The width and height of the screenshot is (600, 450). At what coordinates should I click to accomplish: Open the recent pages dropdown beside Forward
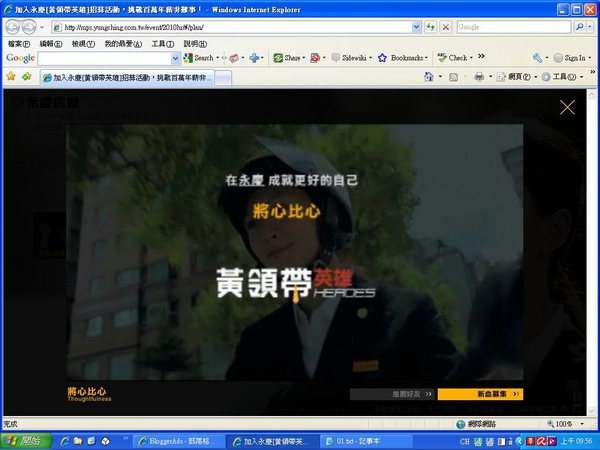(x=42, y=27)
